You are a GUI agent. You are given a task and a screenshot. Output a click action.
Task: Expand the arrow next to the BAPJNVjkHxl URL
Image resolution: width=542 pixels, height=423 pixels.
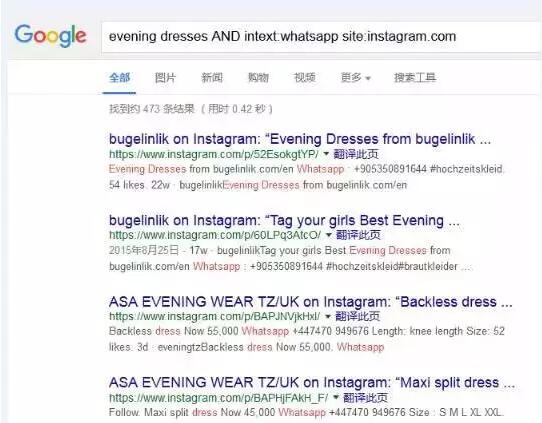tap(328, 316)
